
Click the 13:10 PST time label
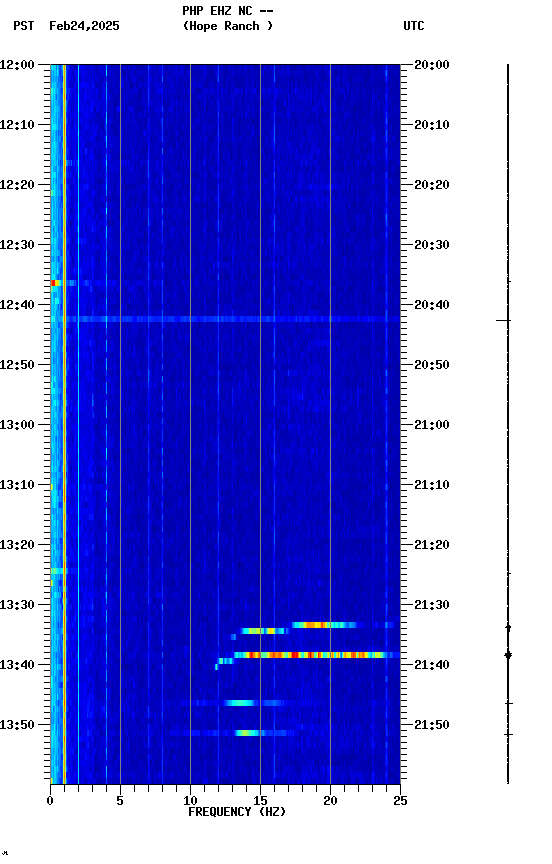(17, 485)
